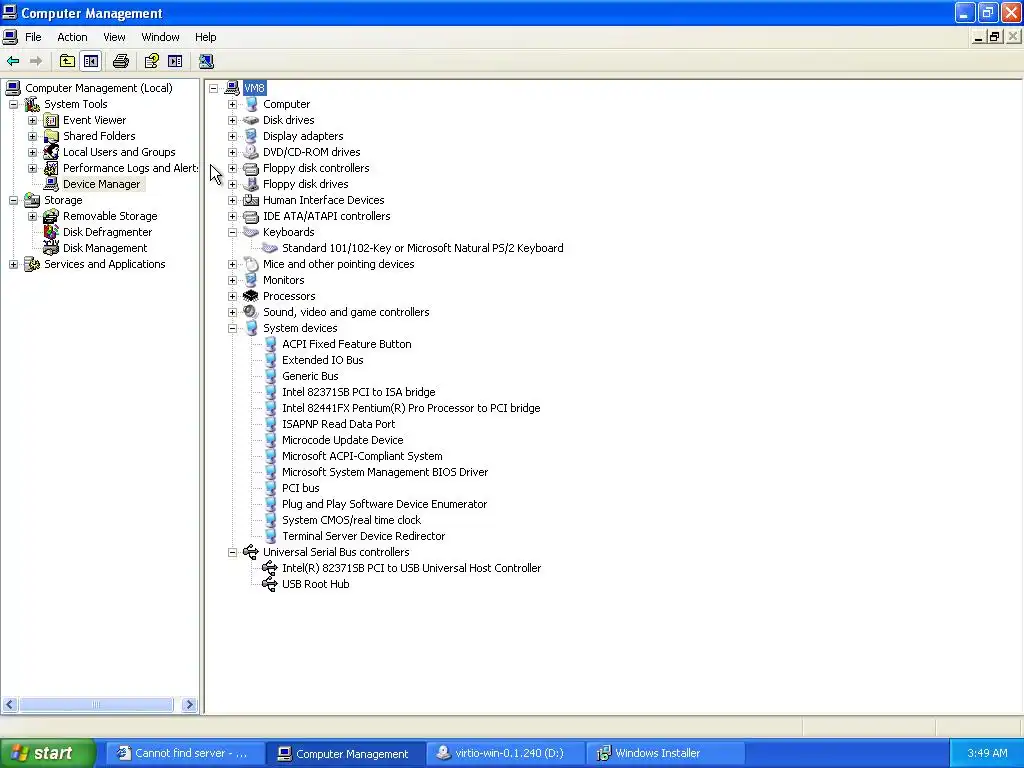This screenshot has width=1024, height=768.
Task: Click the Scan for hardware changes icon
Action: point(206,61)
